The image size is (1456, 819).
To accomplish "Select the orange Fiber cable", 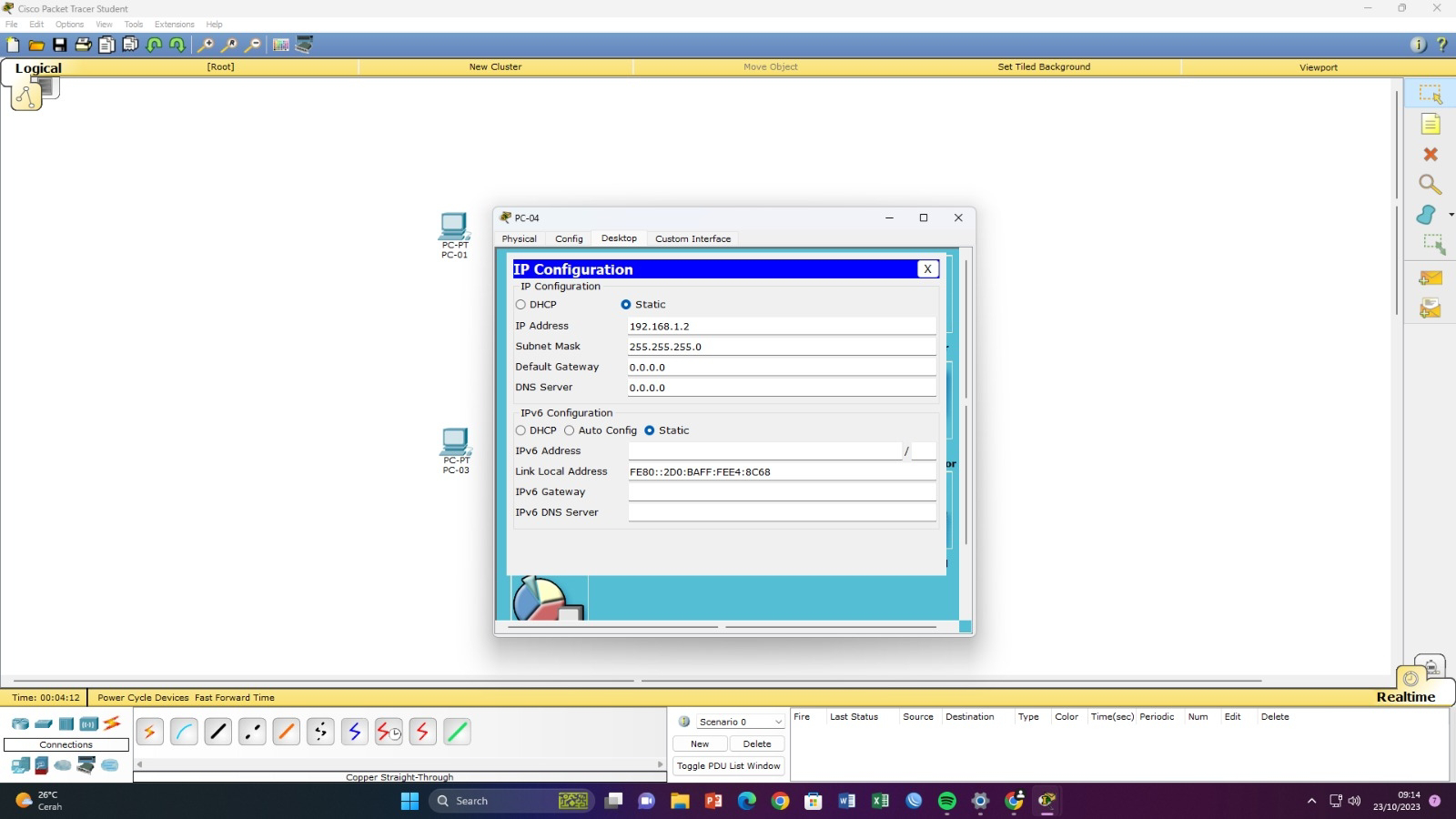I will click(x=287, y=732).
